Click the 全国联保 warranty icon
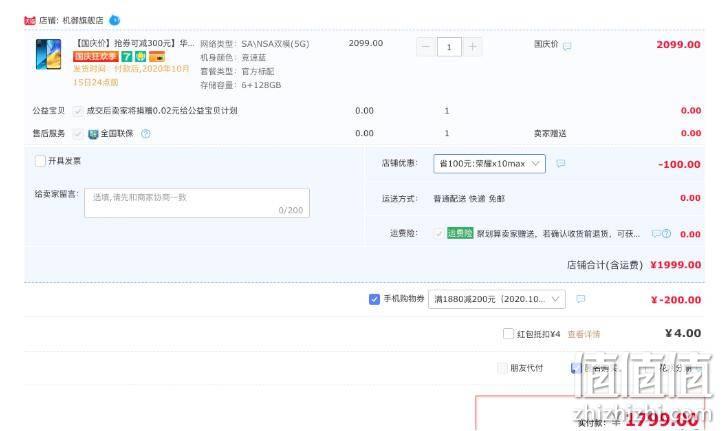The width and height of the screenshot is (722, 431). tap(93, 134)
